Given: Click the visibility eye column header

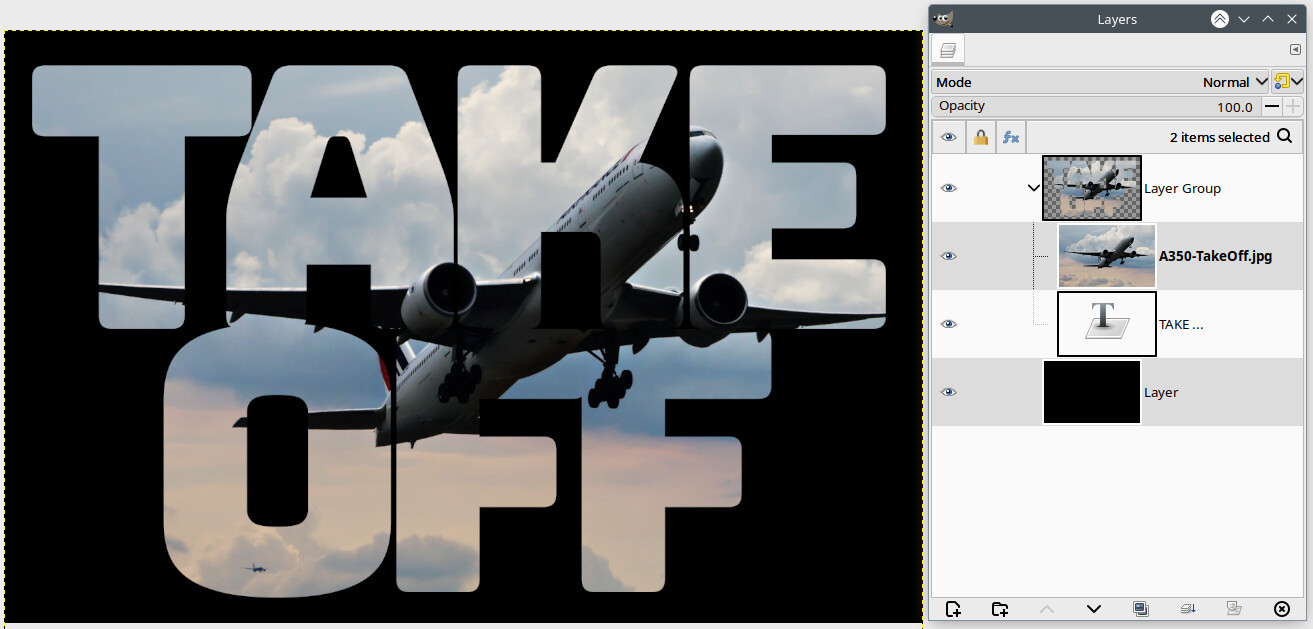Looking at the screenshot, I should pos(949,137).
